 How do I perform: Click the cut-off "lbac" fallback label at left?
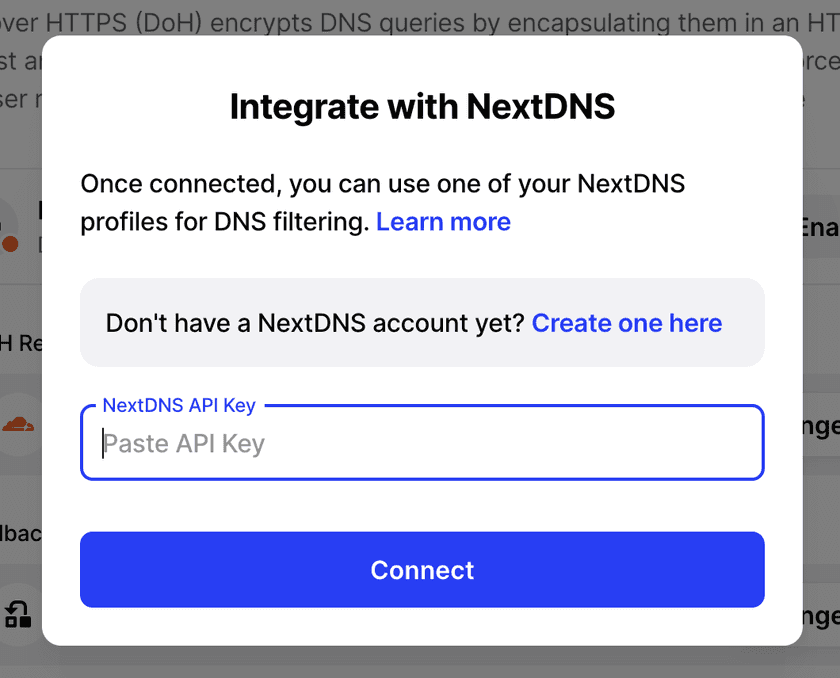(x=20, y=533)
